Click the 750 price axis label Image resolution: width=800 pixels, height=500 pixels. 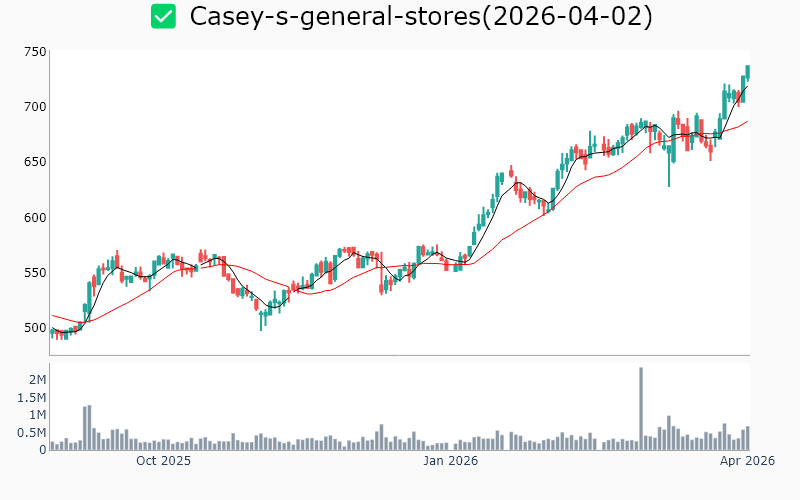[36, 52]
